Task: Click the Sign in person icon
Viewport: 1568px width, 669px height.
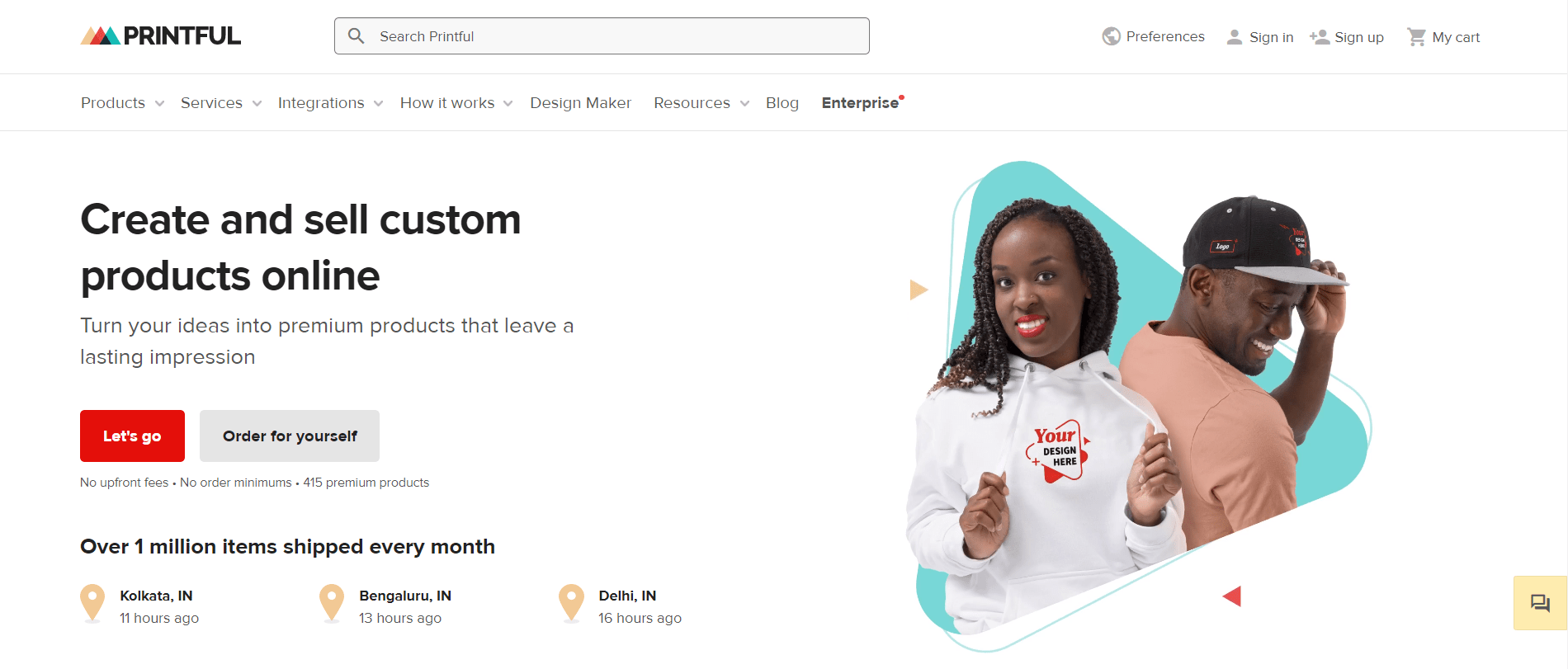Action: 1235,37
